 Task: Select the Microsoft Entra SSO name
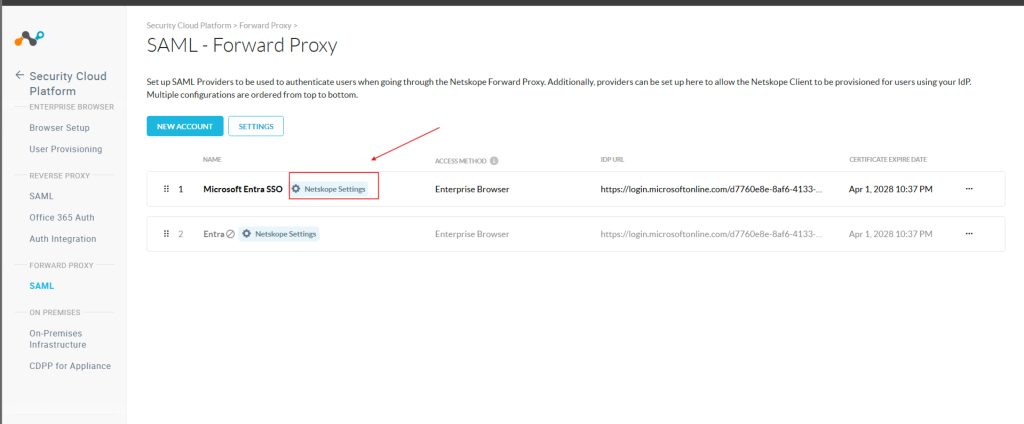point(243,189)
